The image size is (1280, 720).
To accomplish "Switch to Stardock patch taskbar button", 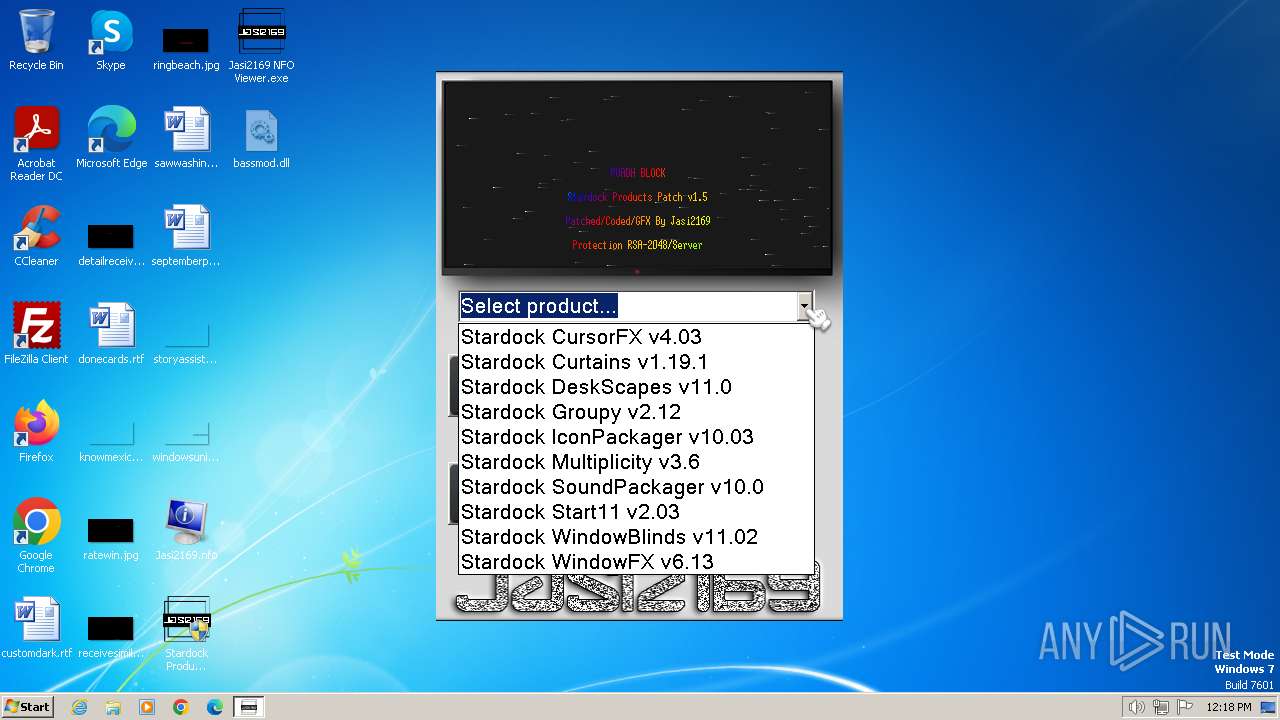I will point(249,707).
